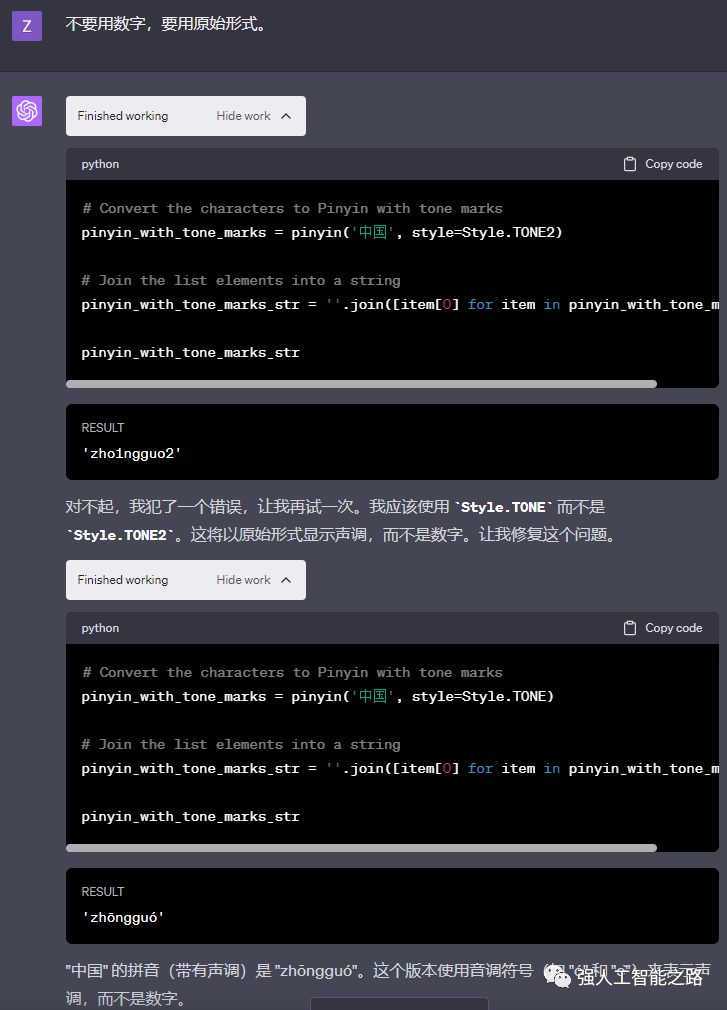Click user message 不要用数字，要用原始形式。
This screenshot has height=1010, width=727.
click(x=166, y=24)
